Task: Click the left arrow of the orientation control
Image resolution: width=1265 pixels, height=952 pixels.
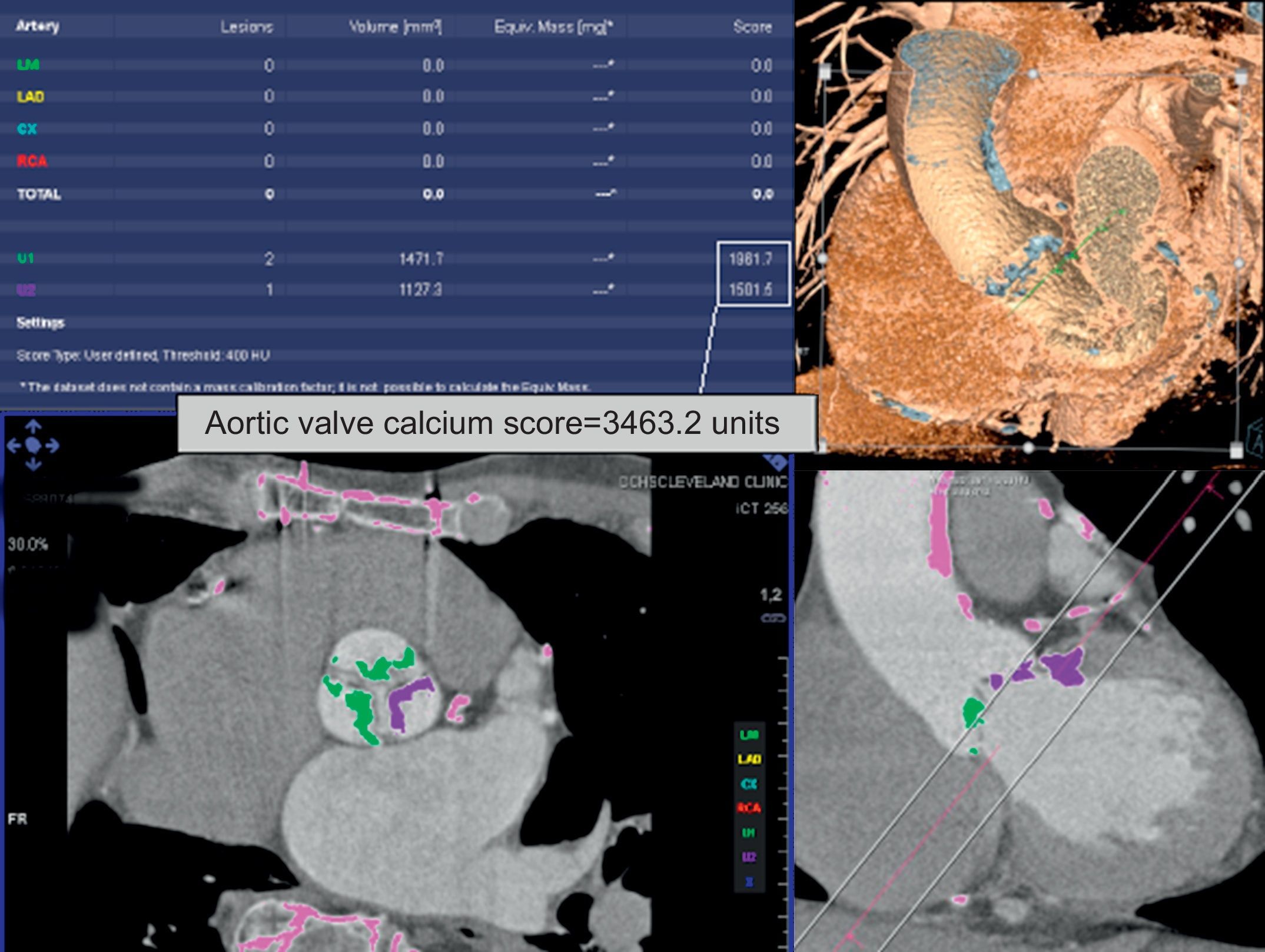Action: (x=13, y=446)
